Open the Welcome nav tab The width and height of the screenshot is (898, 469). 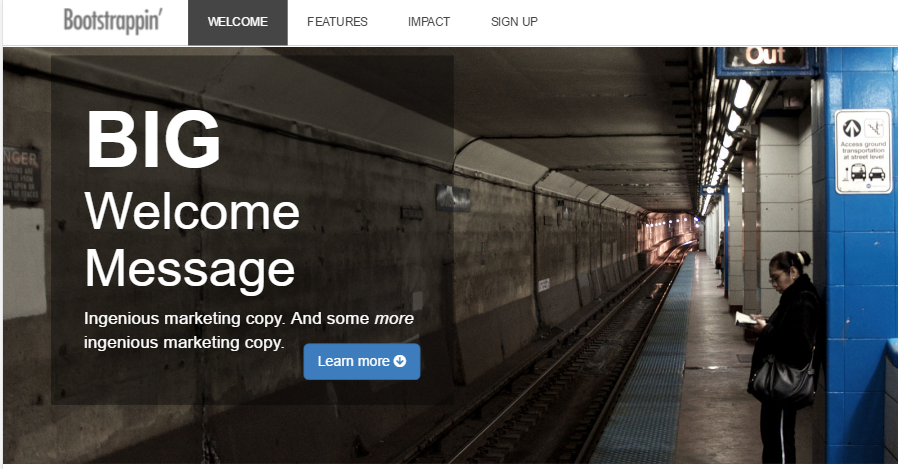click(x=238, y=22)
